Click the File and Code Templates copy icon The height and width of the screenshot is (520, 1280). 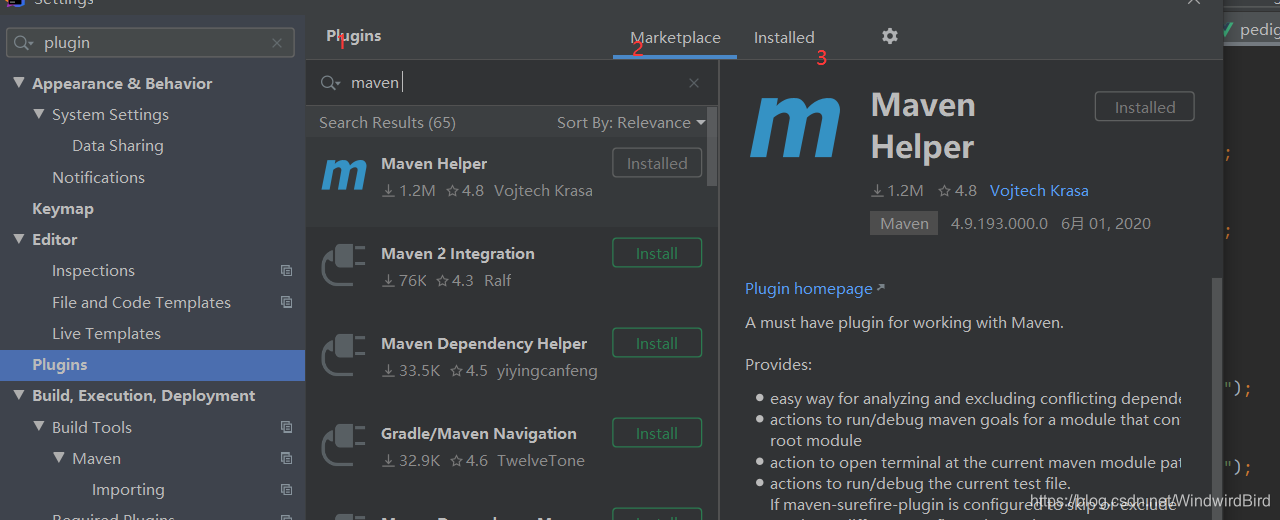click(x=287, y=302)
